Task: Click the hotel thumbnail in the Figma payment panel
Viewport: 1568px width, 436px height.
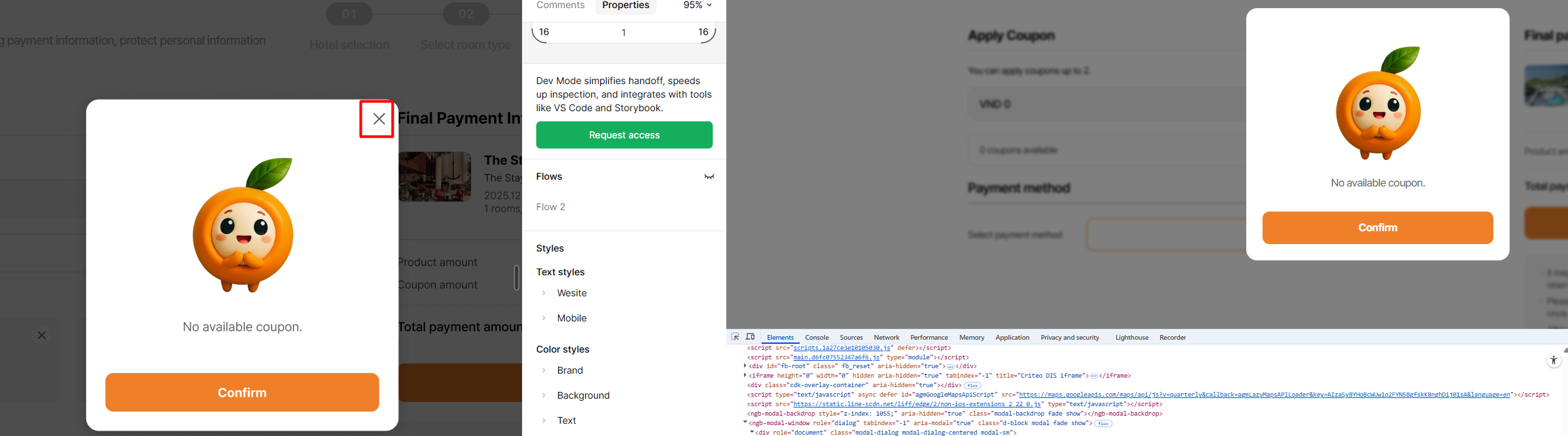Action: (x=435, y=176)
